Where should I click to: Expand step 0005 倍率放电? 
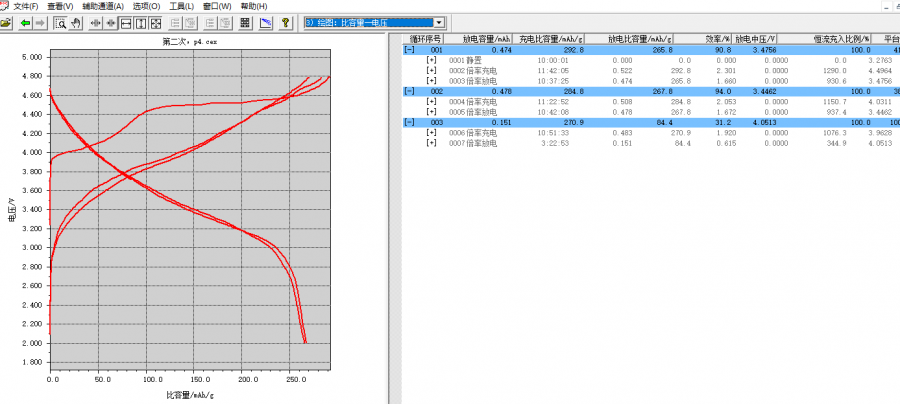coord(432,112)
